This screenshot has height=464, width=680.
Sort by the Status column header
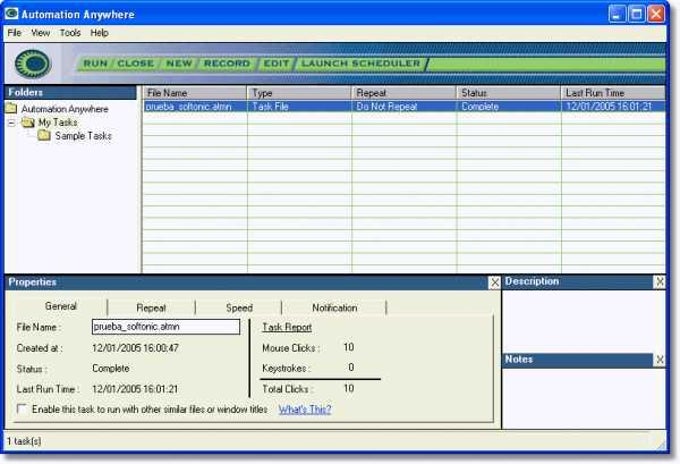pyautogui.click(x=509, y=93)
